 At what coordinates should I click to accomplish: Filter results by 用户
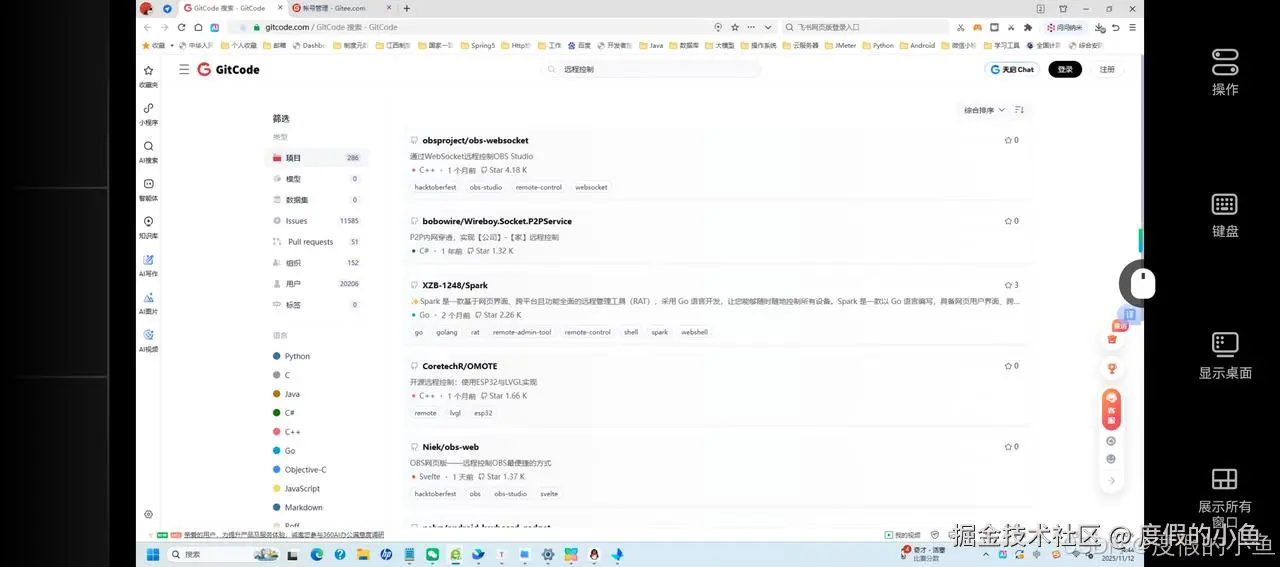316,284
